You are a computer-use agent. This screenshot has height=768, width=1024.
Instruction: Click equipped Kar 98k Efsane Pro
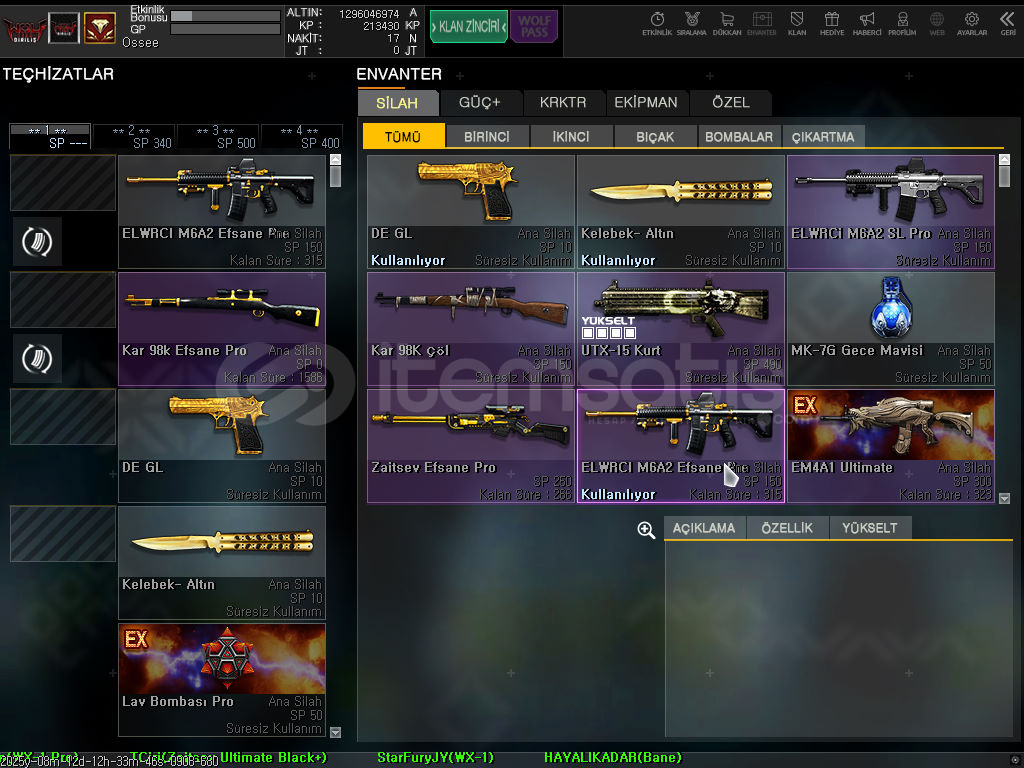coord(222,329)
